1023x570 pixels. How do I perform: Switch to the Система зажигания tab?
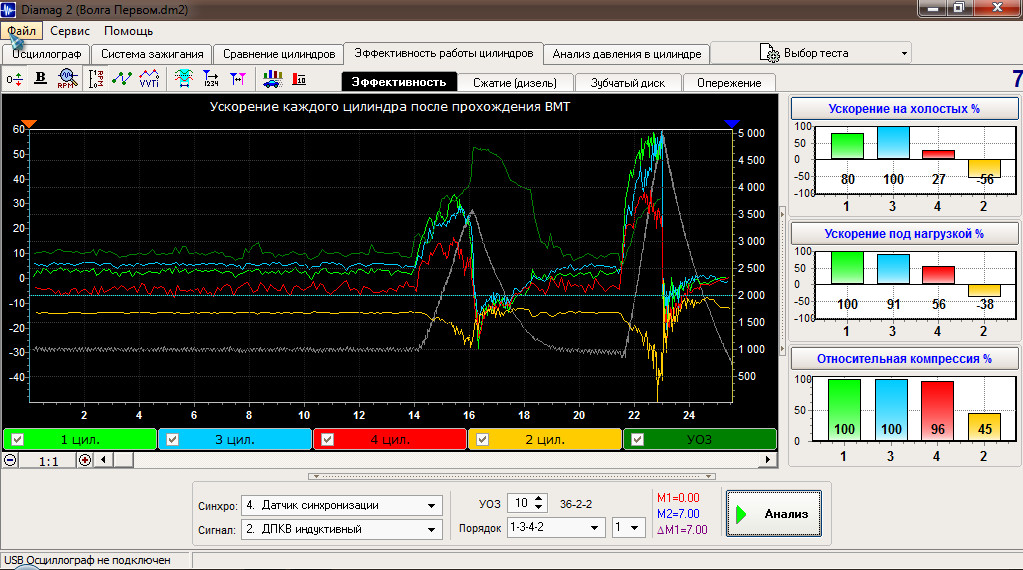click(152, 54)
